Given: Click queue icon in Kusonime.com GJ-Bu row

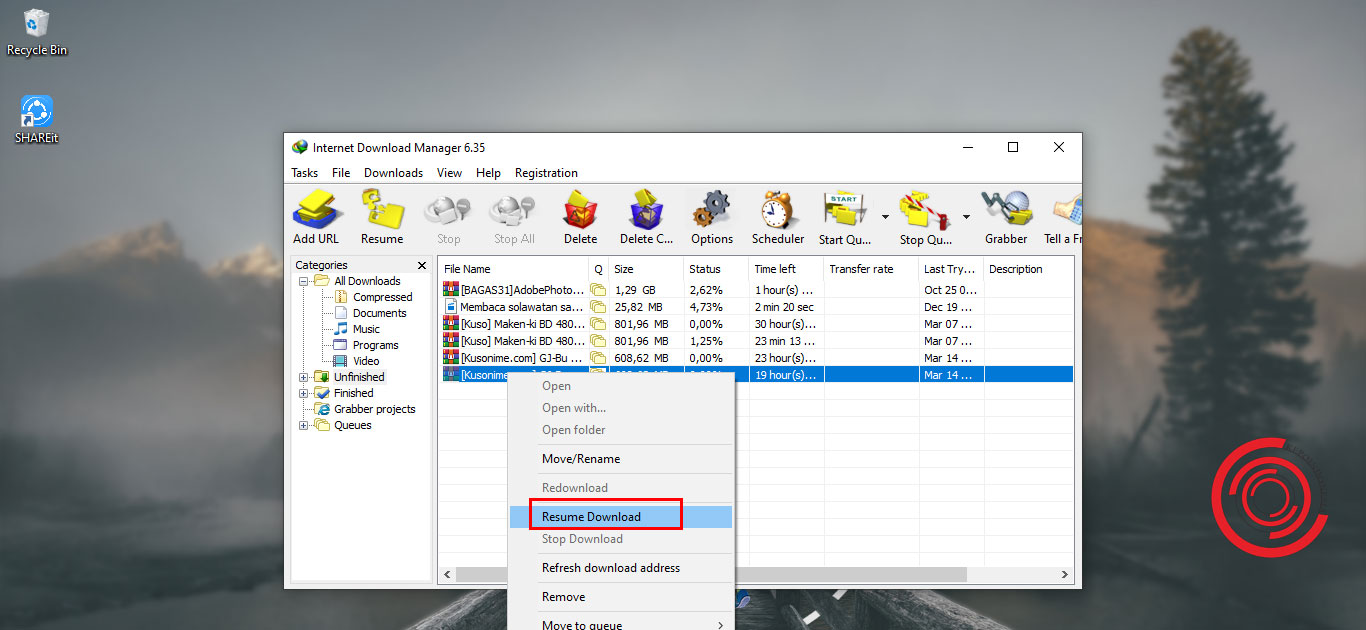Looking at the screenshot, I should [x=598, y=358].
